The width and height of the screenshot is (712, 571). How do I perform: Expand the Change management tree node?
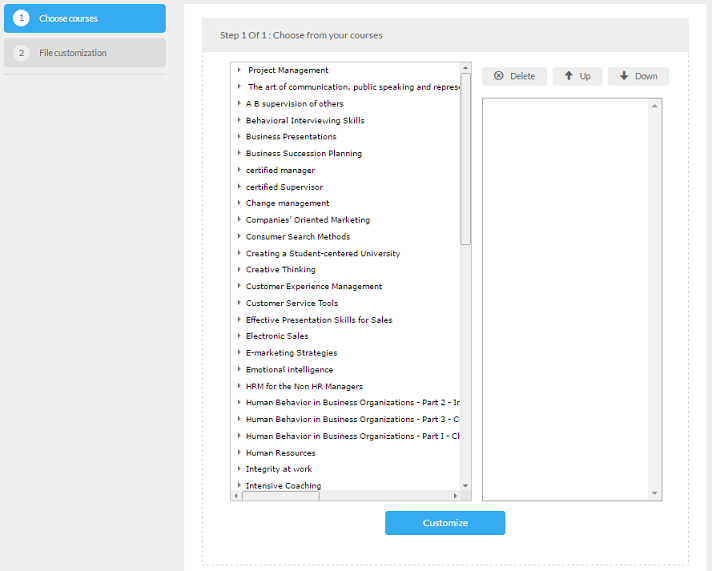[239, 203]
